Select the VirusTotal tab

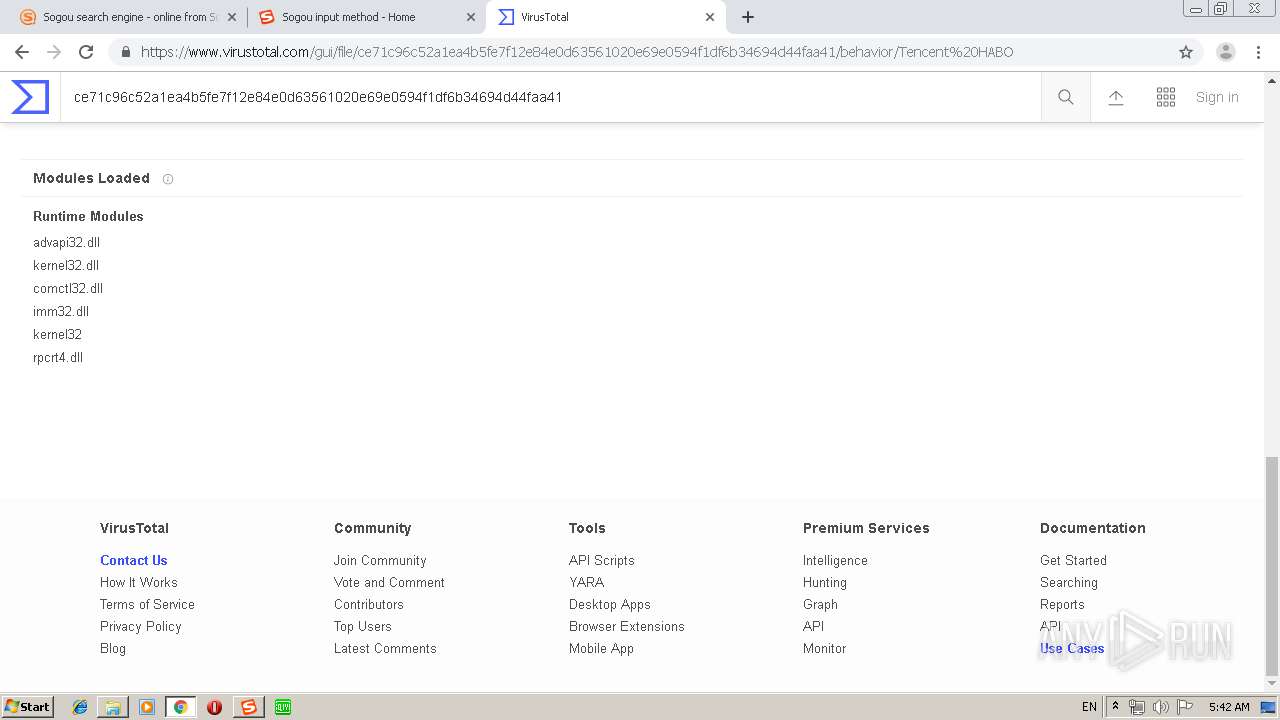[x=605, y=17]
